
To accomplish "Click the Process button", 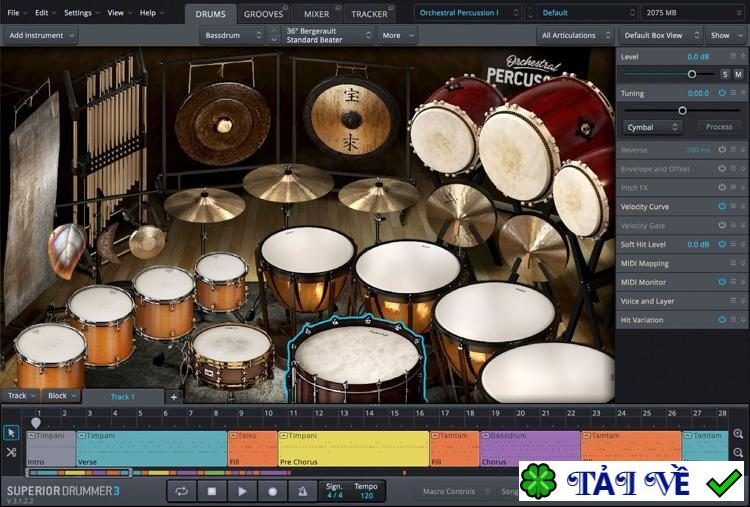I will point(718,127).
